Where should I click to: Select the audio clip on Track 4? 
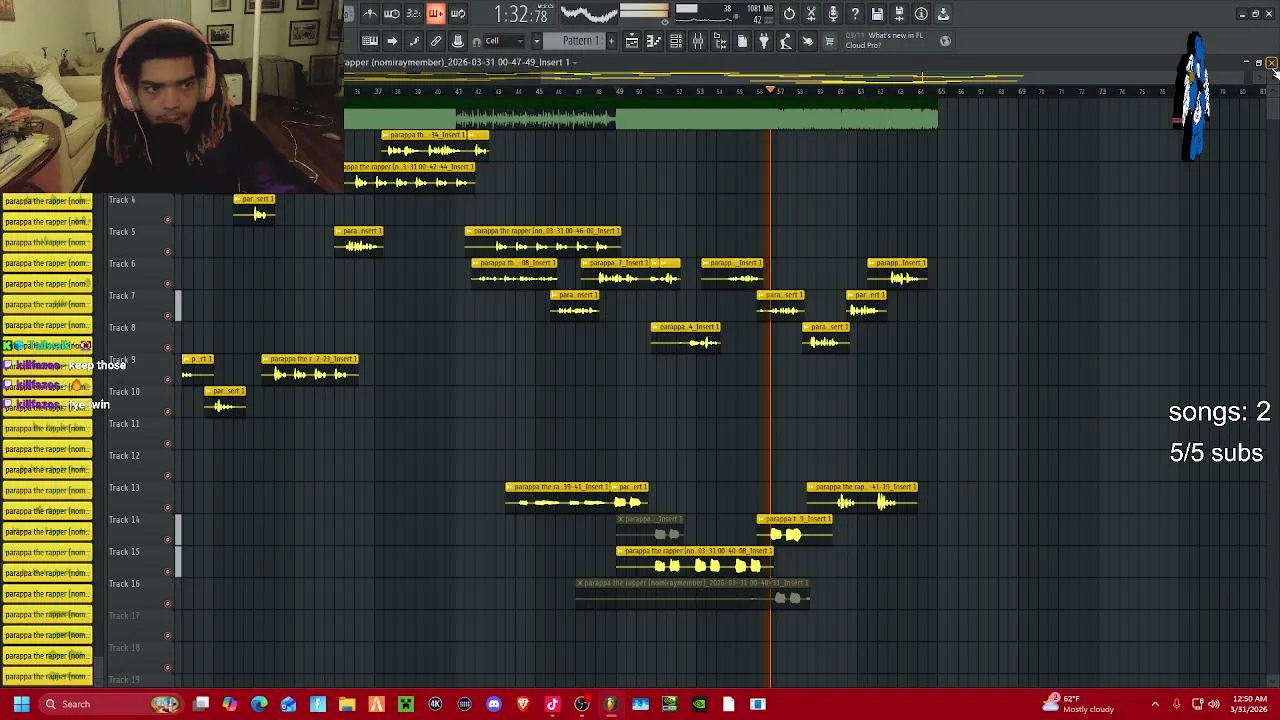click(255, 208)
